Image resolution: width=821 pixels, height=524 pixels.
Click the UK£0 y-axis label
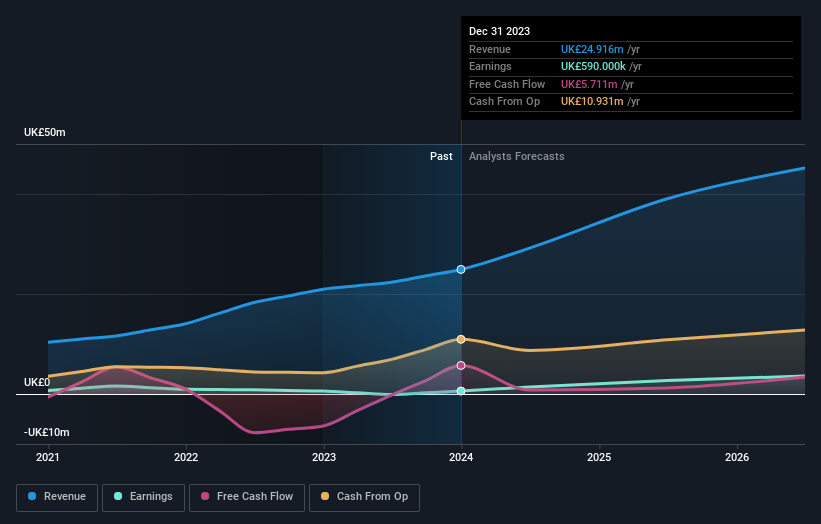tap(37, 383)
